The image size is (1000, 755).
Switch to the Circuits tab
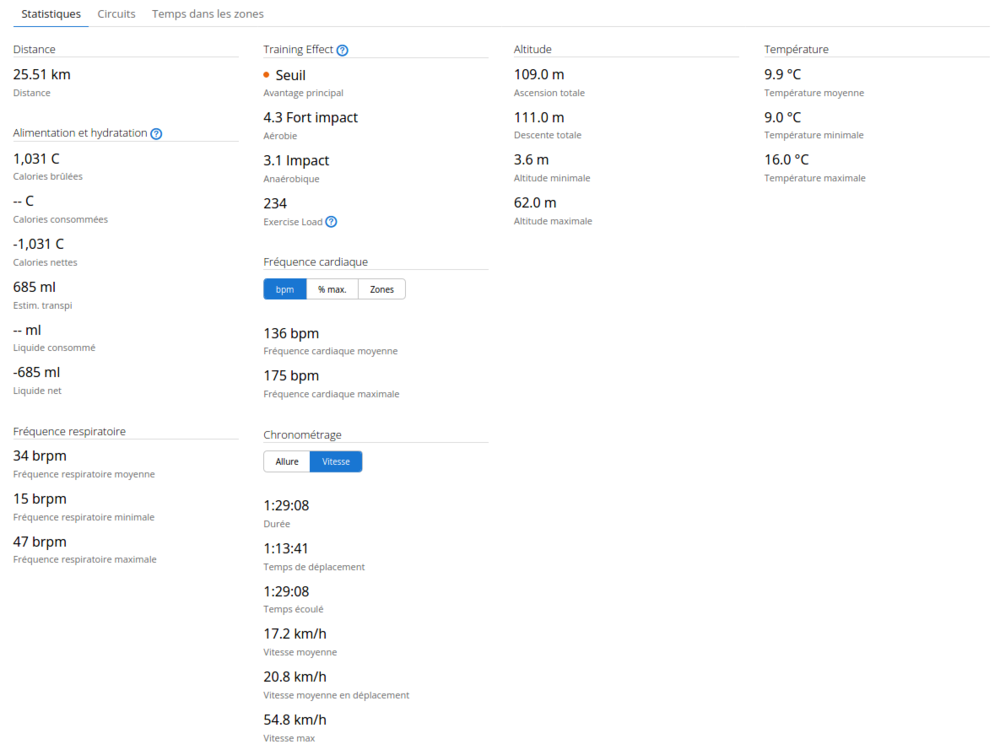pos(116,14)
